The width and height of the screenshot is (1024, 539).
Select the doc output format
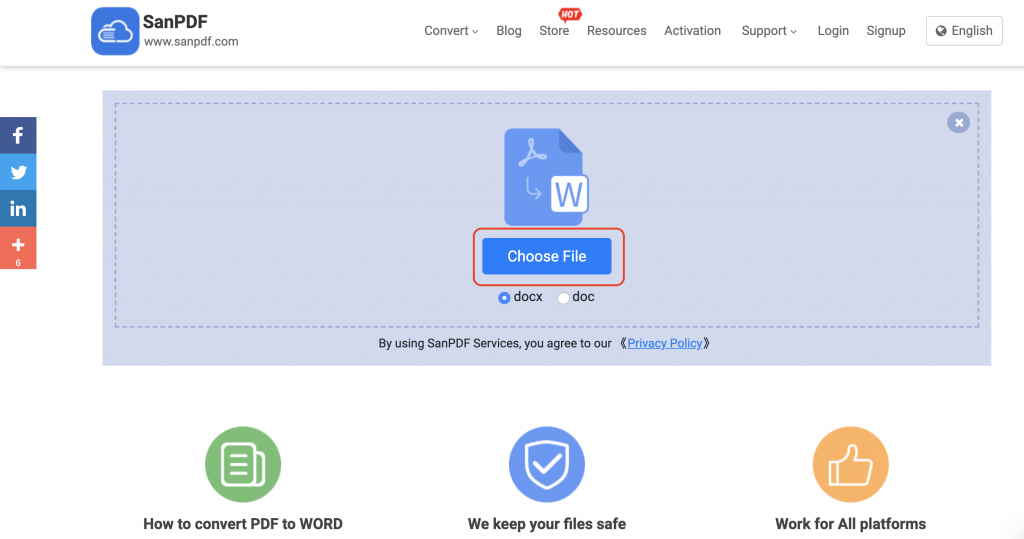tap(563, 298)
